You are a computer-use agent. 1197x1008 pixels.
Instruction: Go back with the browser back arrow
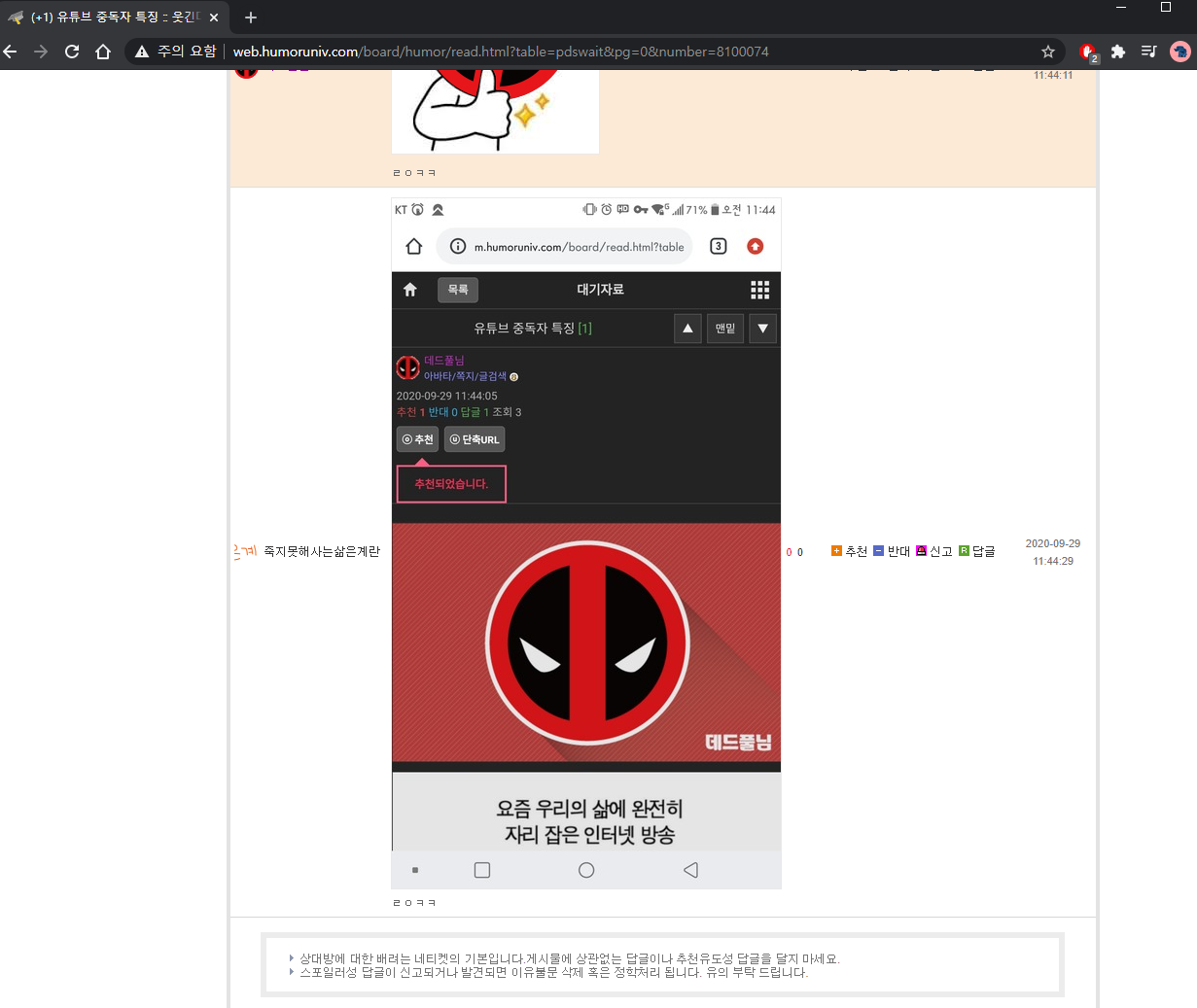tap(11, 52)
